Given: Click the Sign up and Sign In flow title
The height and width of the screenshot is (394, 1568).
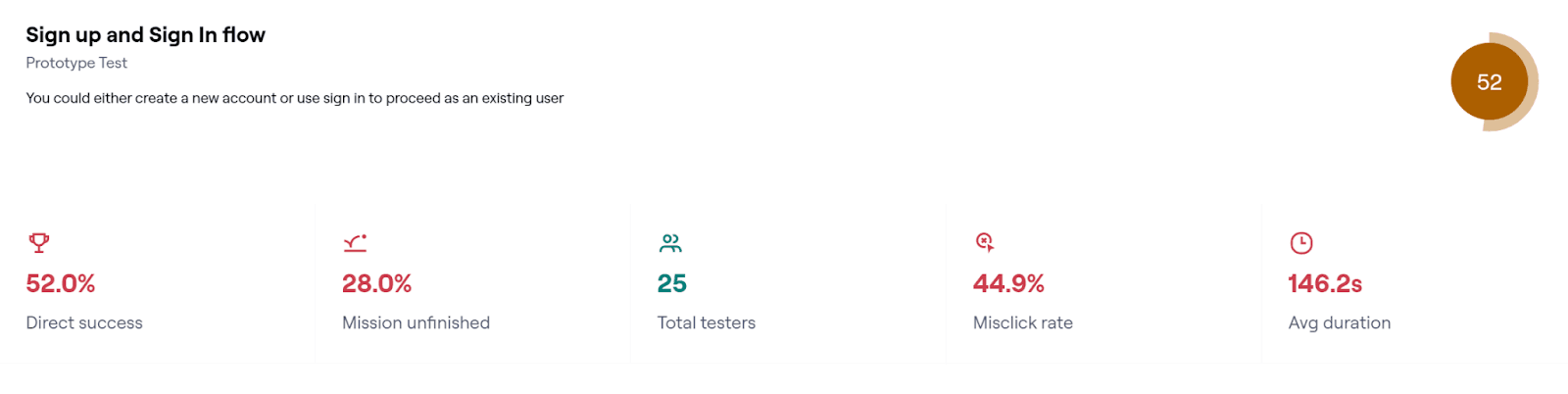Looking at the screenshot, I should [146, 35].
